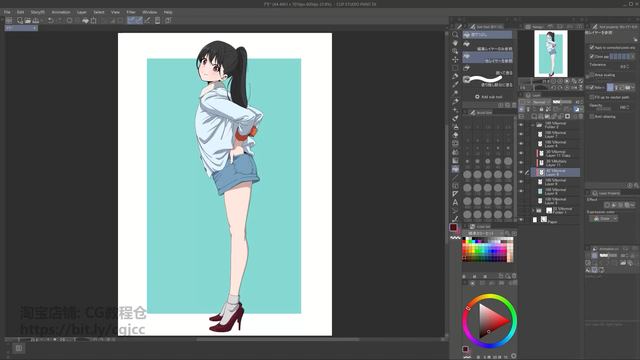Open the Effect options dropdown arrow
640x360 pixels.
[x=633, y=205]
